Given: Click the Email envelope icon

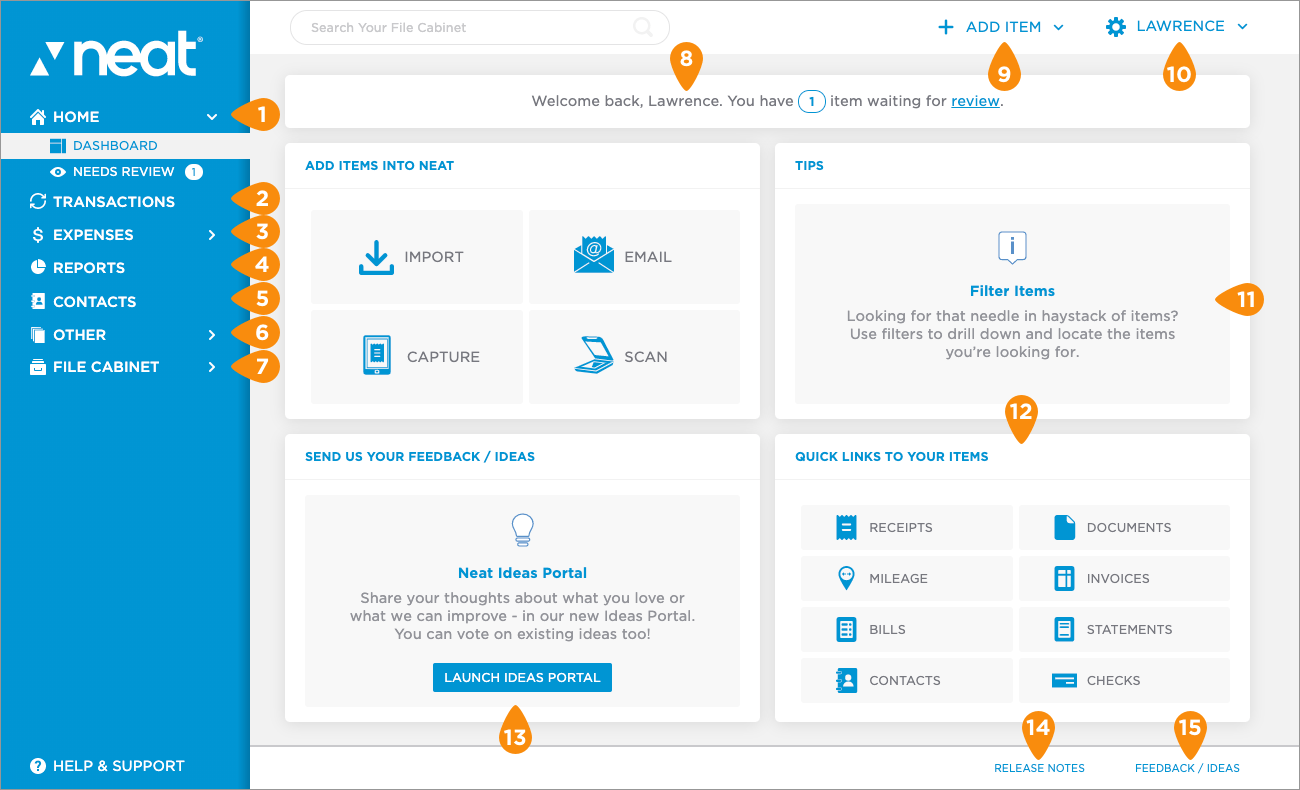Looking at the screenshot, I should pyautogui.click(x=594, y=255).
